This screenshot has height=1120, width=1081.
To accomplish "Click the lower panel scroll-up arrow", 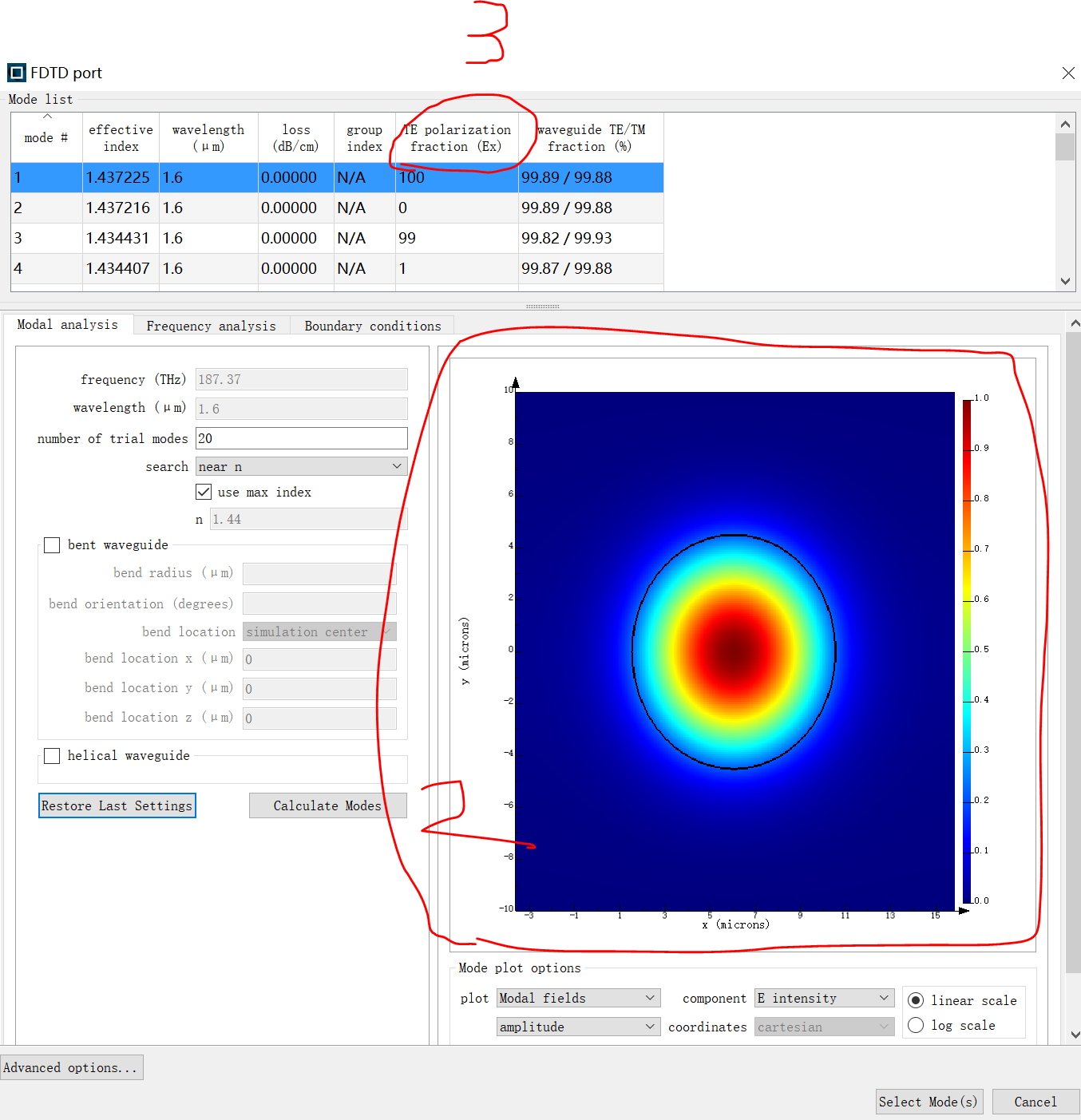I will [x=1075, y=323].
